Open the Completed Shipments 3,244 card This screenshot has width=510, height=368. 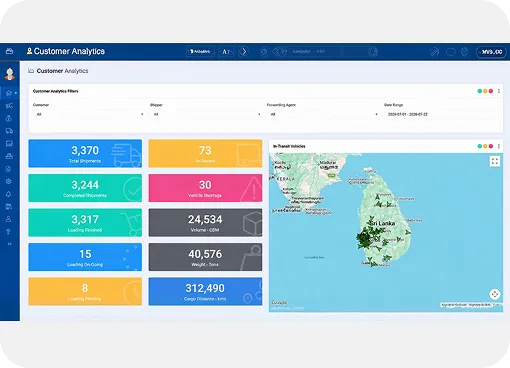[x=85, y=188]
